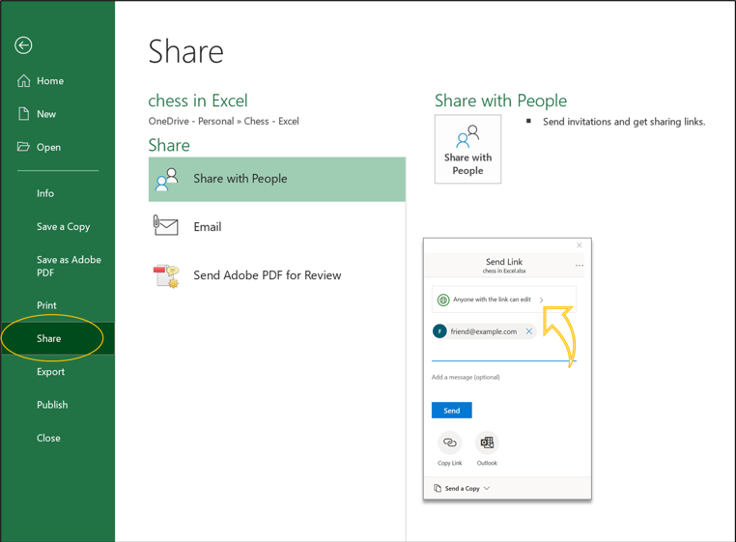Expand link permission settings chevron

click(x=541, y=300)
